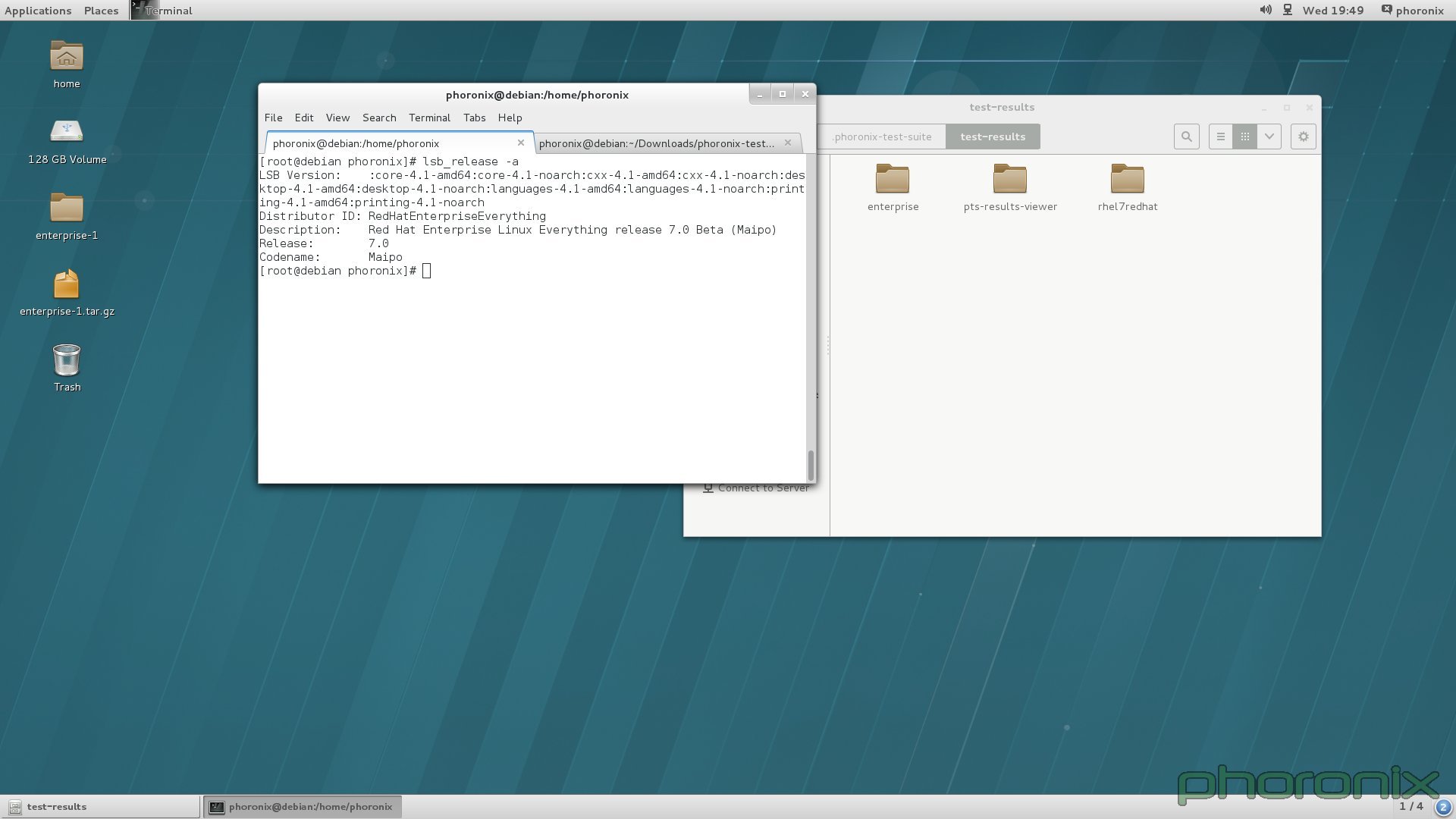Click the network icon in top panel
Viewport: 1456px width, 819px height.
(1288, 10)
